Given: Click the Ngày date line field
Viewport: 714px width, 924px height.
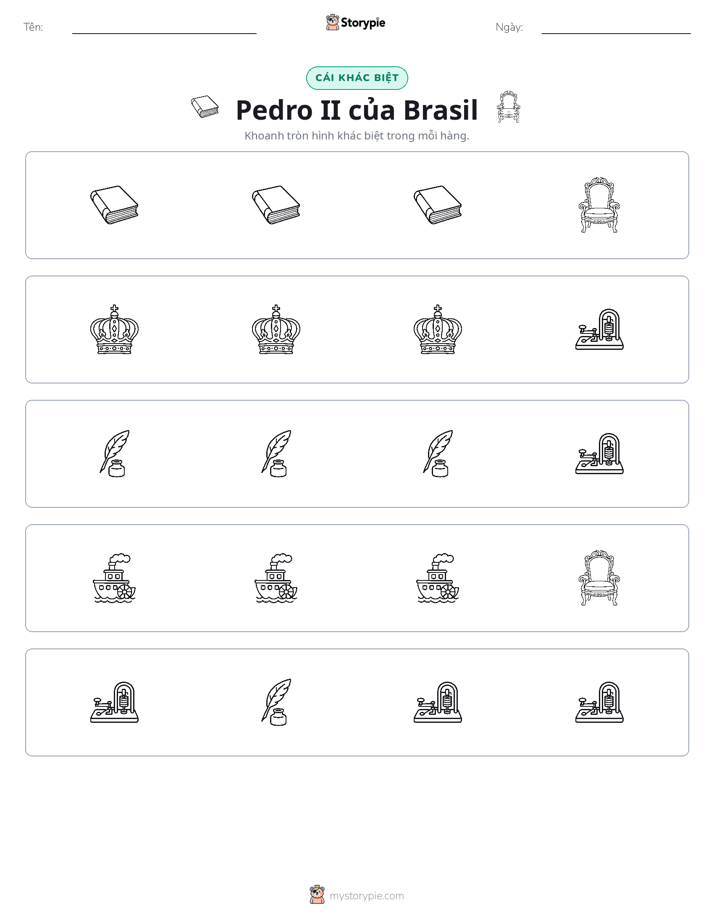Looking at the screenshot, I should [x=616, y=28].
